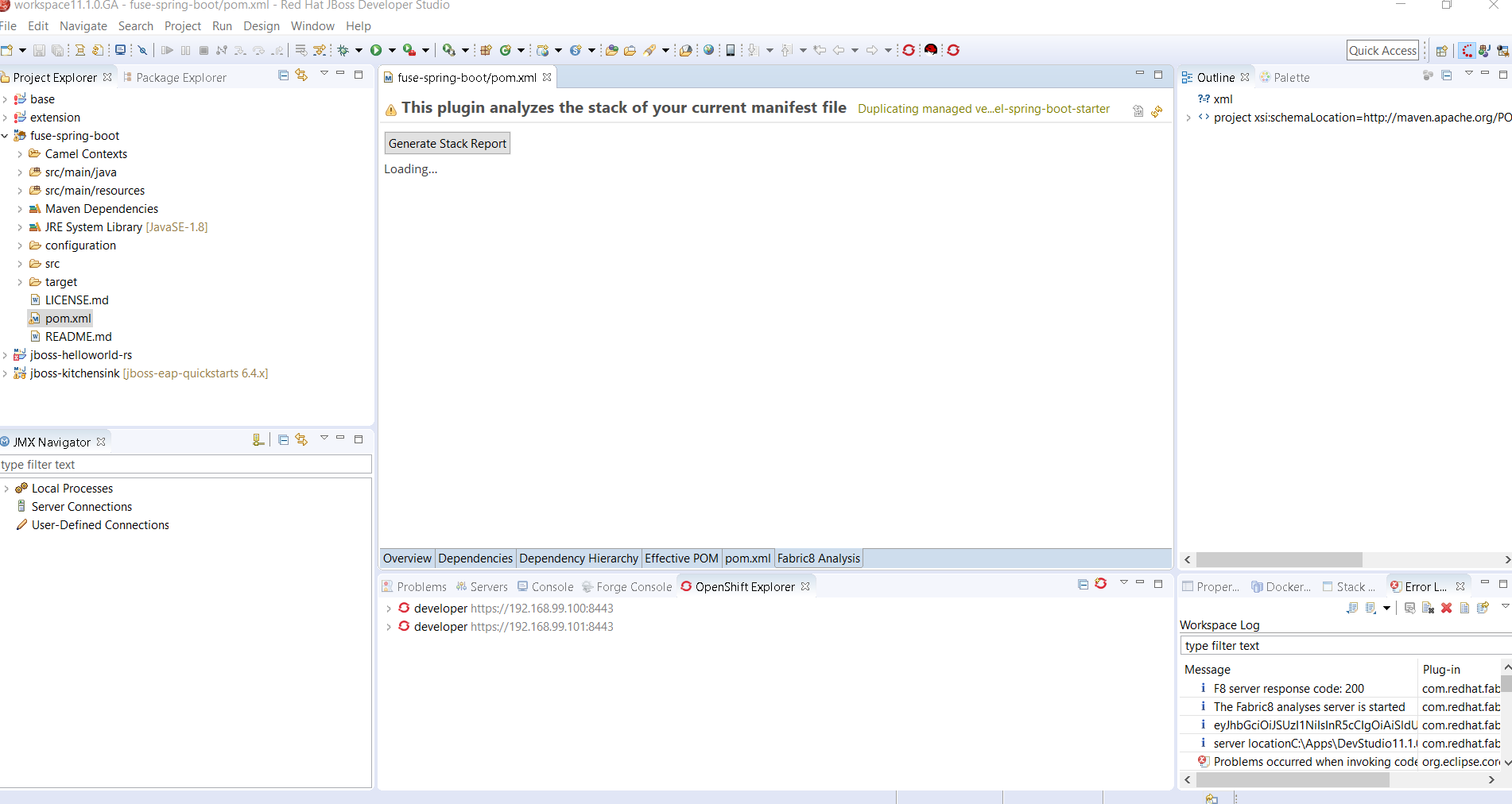Click the JMX Navigator filter text field
Viewport: 1512px width, 804px height.
(x=186, y=465)
